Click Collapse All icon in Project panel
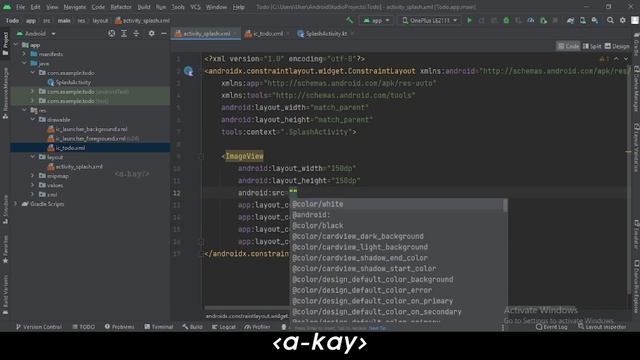 pos(136,33)
